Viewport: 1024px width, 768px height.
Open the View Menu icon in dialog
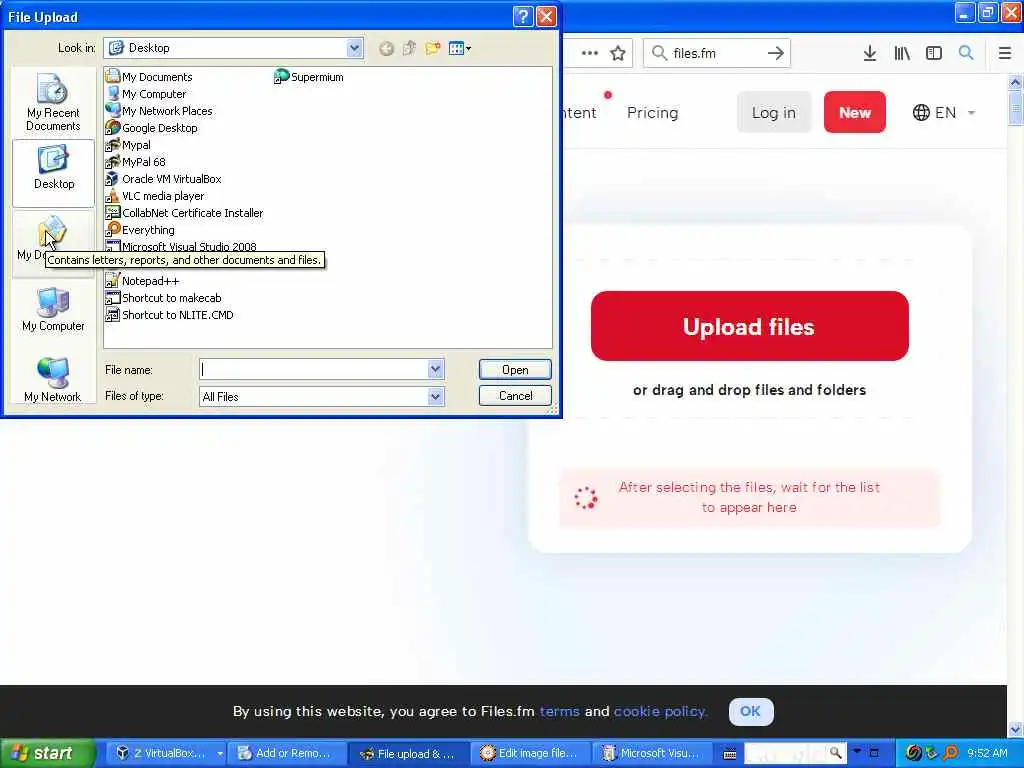click(x=460, y=48)
